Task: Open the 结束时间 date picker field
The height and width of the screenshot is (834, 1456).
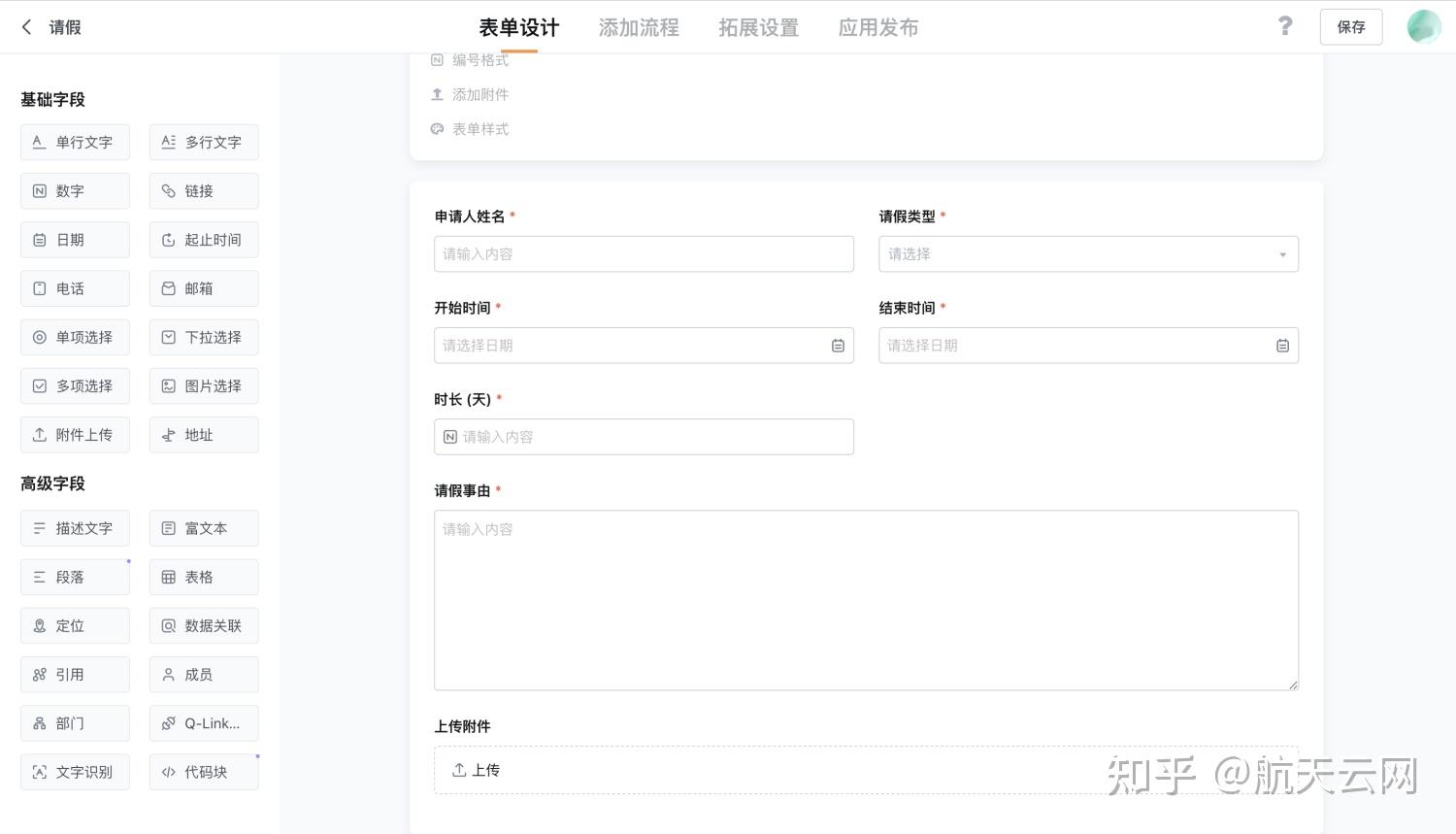Action: click(1088, 346)
